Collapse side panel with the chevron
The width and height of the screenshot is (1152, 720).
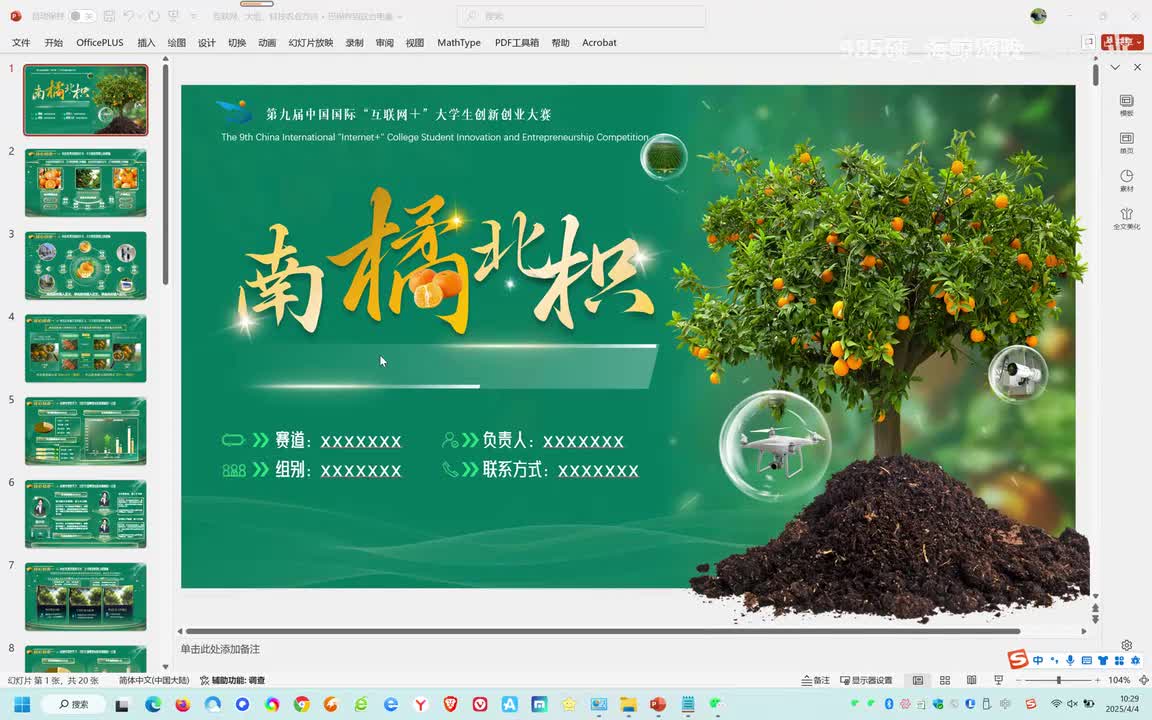1115,67
